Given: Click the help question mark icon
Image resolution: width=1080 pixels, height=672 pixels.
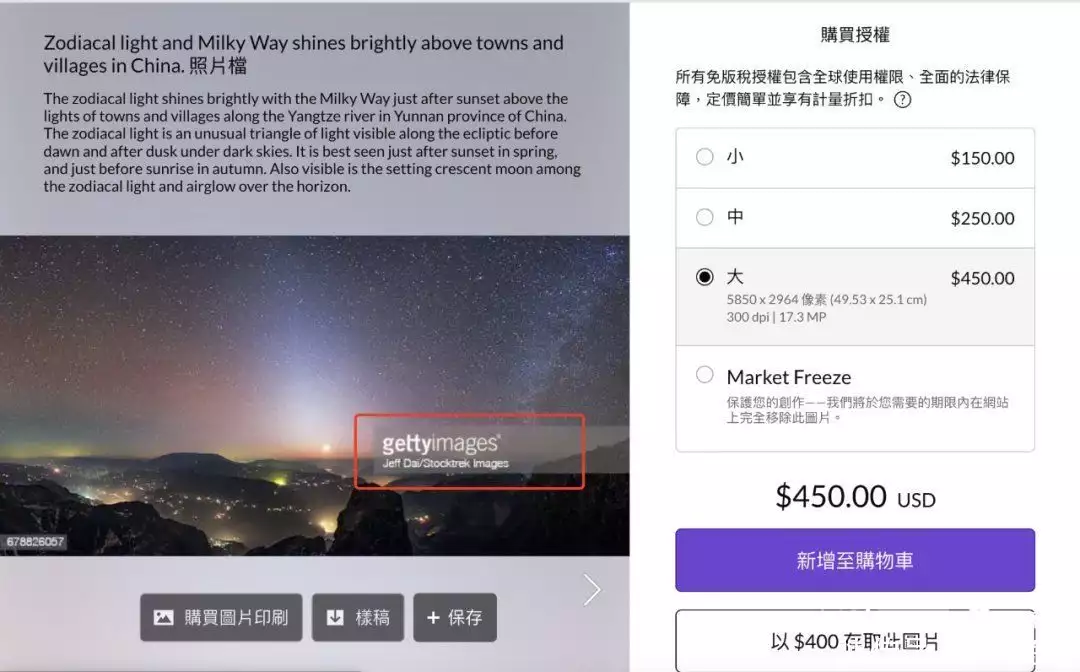Looking at the screenshot, I should (x=902, y=100).
